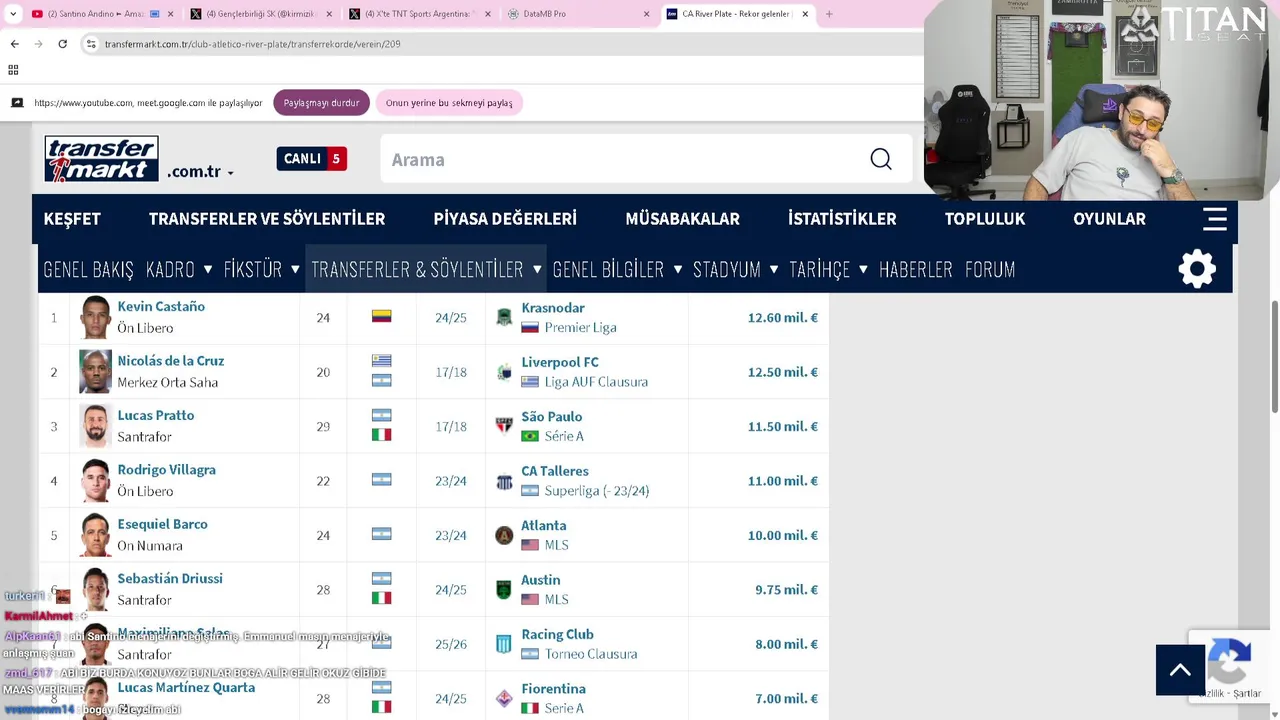Switch to DataMB Pro tab
The height and width of the screenshot is (720, 1280).
579,14
